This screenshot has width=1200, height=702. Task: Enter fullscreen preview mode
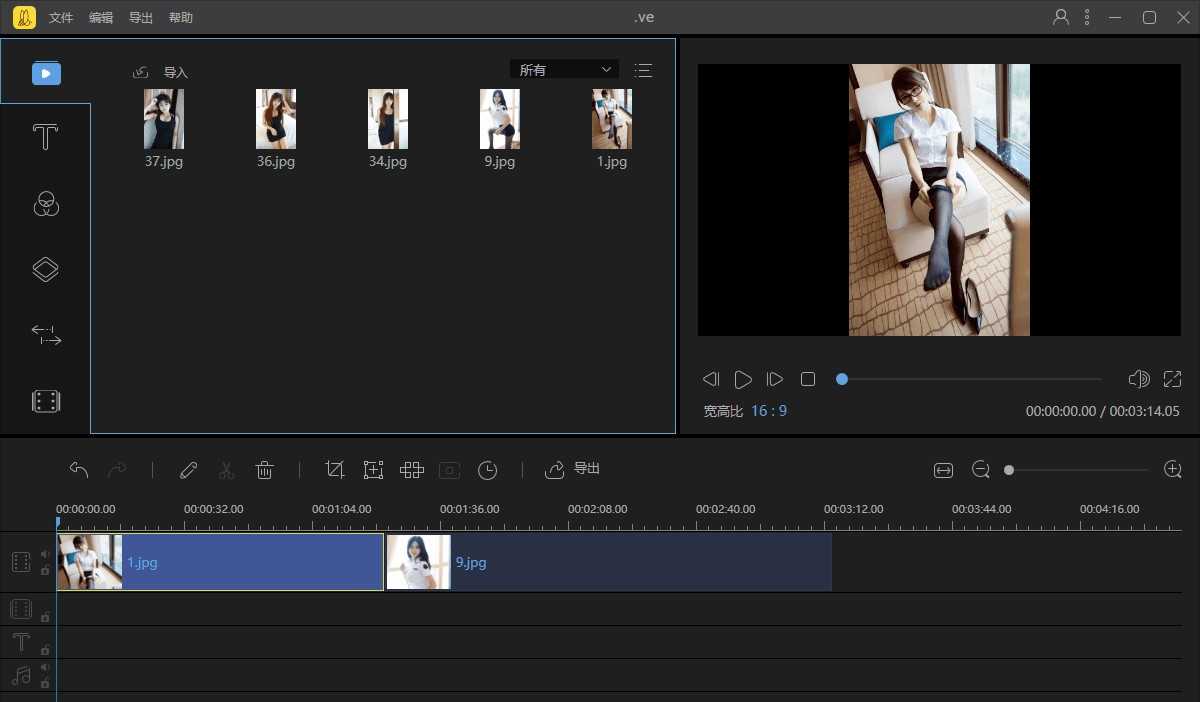pyautogui.click(x=1173, y=379)
